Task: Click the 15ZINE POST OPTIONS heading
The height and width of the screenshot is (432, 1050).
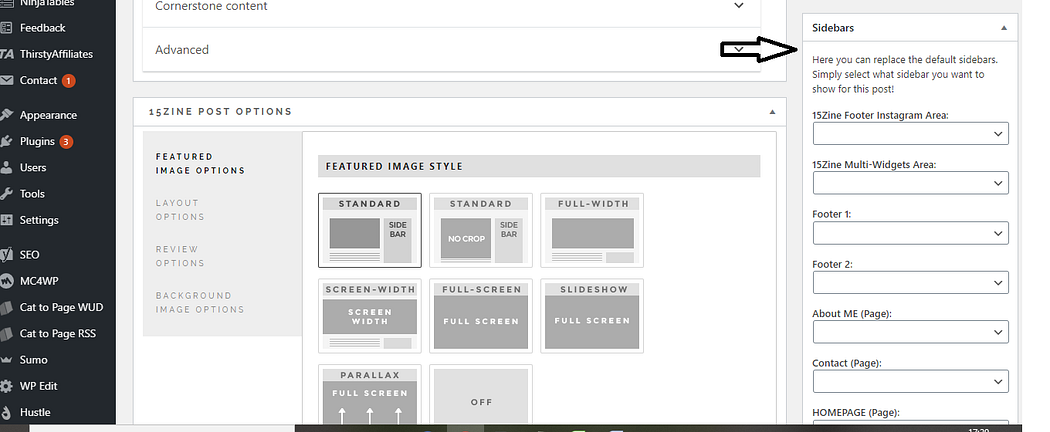Action: (220, 112)
